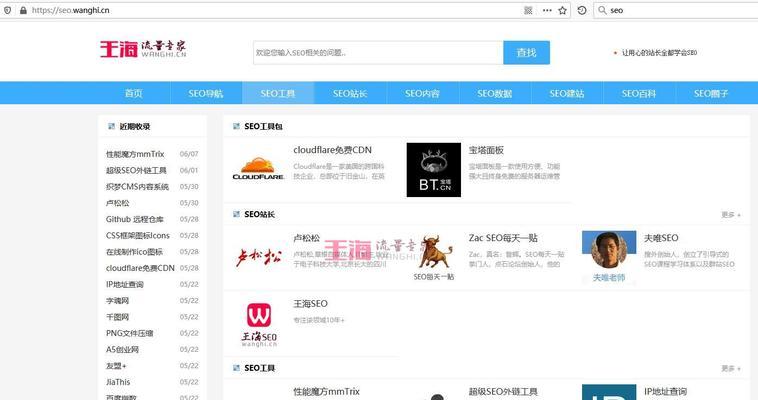Open the 夫唯老师 avatar photo
Image resolution: width=758 pixels, height=400 pixels.
point(609,256)
